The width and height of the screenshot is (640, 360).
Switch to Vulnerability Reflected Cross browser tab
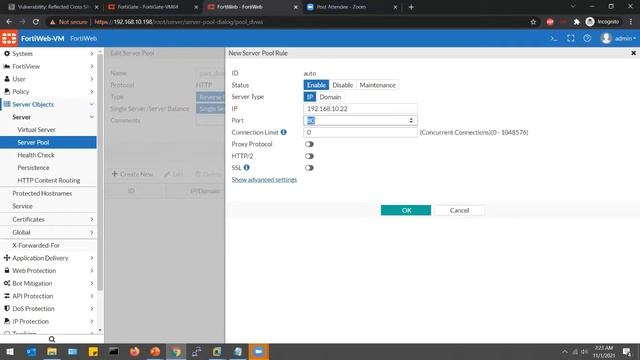(x=53, y=7)
